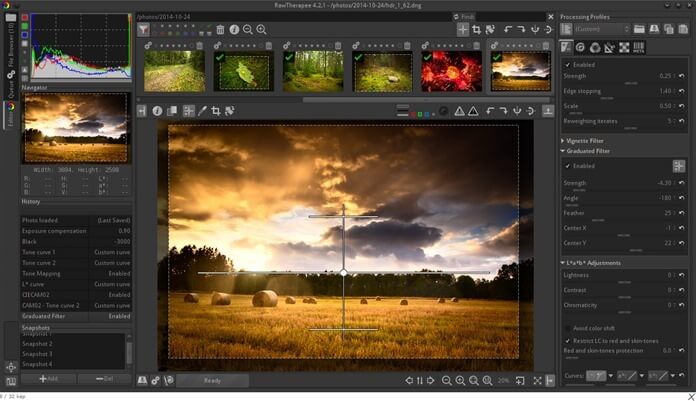Select straighten tool in browser toolbar
The height and width of the screenshot is (401, 696).
tap(490, 30)
